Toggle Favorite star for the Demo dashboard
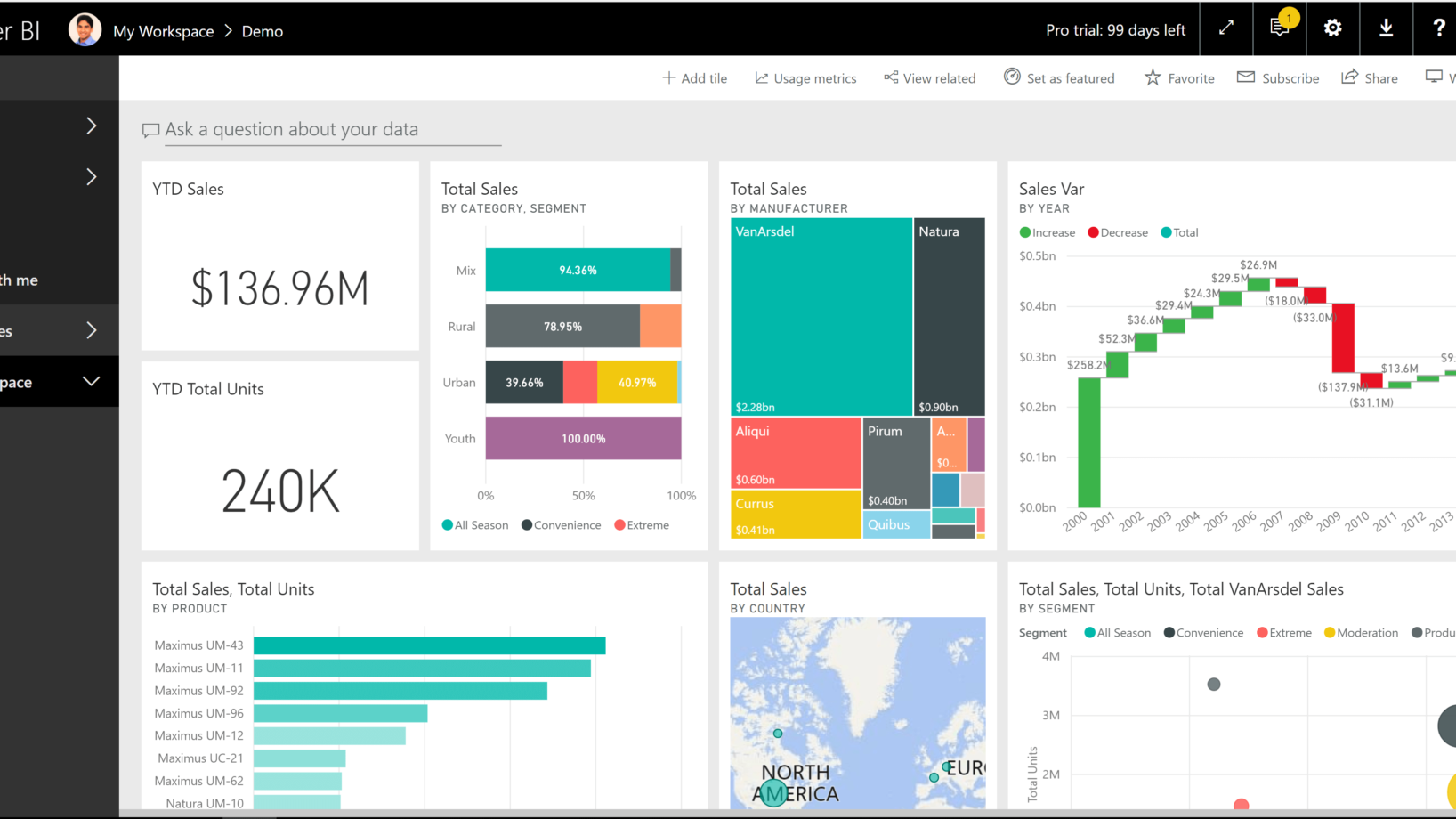This screenshot has width=1456, height=819. (1178, 77)
